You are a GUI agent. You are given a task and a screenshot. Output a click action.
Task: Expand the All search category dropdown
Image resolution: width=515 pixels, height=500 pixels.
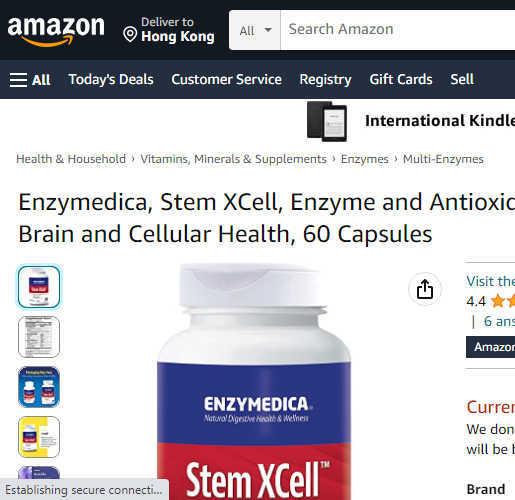tap(255, 30)
